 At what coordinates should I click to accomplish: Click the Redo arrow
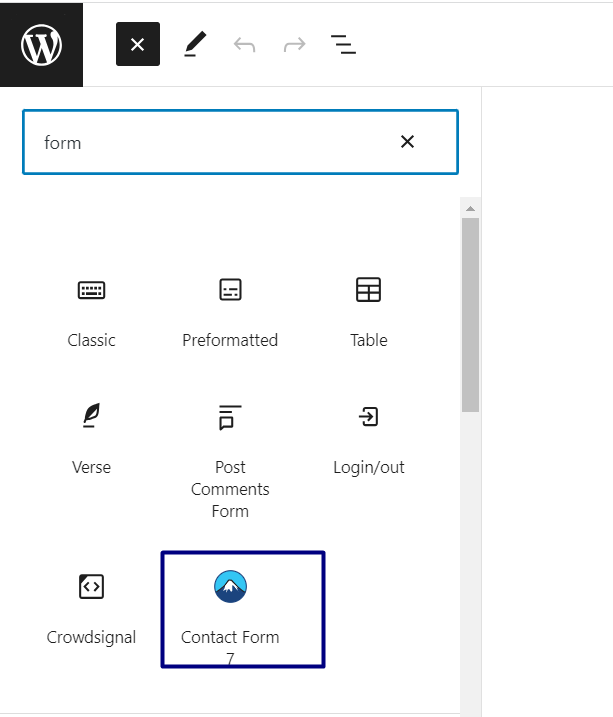point(294,44)
